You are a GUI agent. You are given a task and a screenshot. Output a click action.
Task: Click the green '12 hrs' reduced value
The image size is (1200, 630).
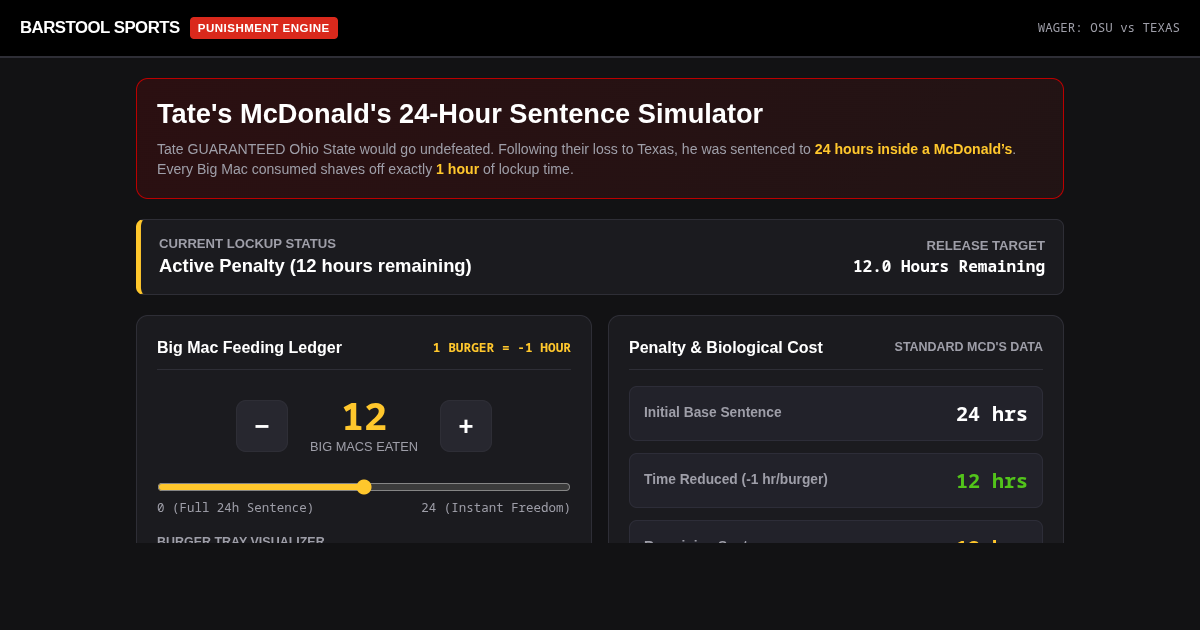(x=992, y=481)
